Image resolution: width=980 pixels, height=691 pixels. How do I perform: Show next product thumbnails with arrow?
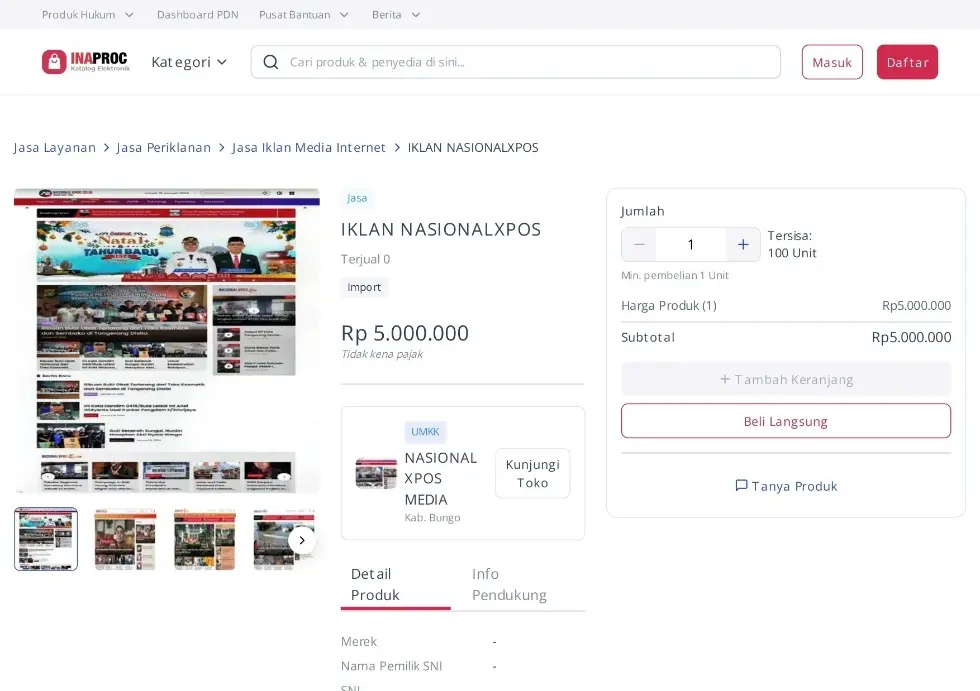302,540
